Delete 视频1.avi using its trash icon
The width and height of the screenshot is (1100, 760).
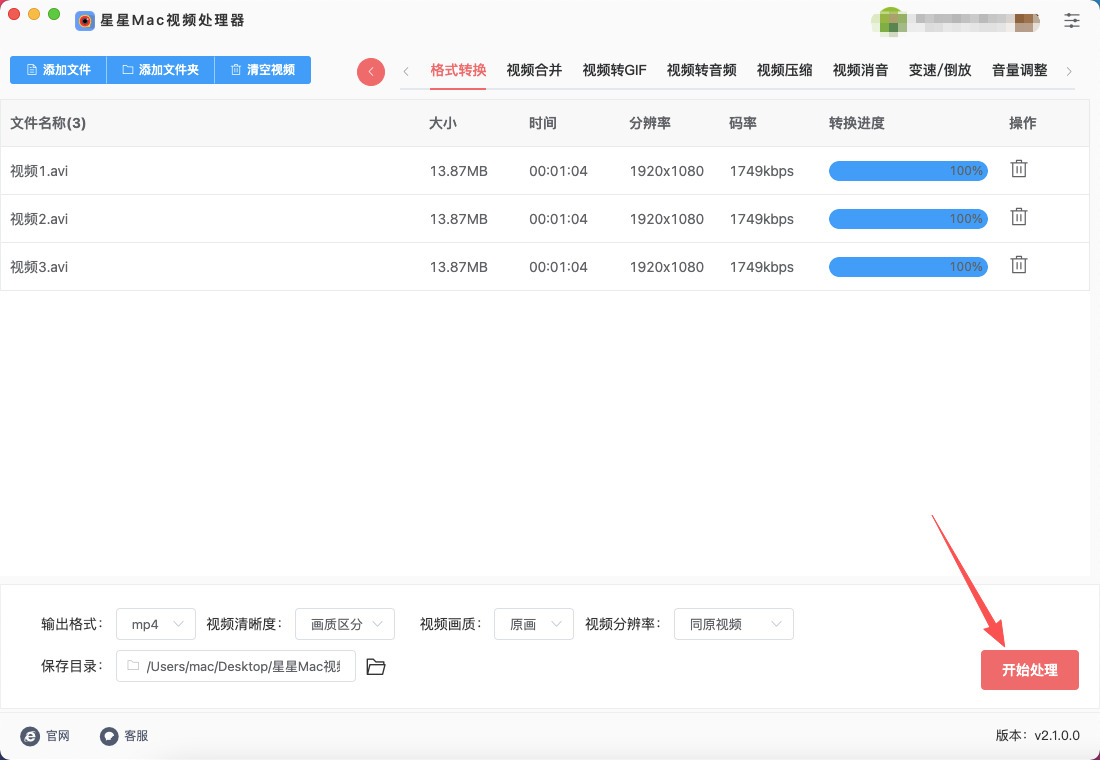tap(1018, 169)
